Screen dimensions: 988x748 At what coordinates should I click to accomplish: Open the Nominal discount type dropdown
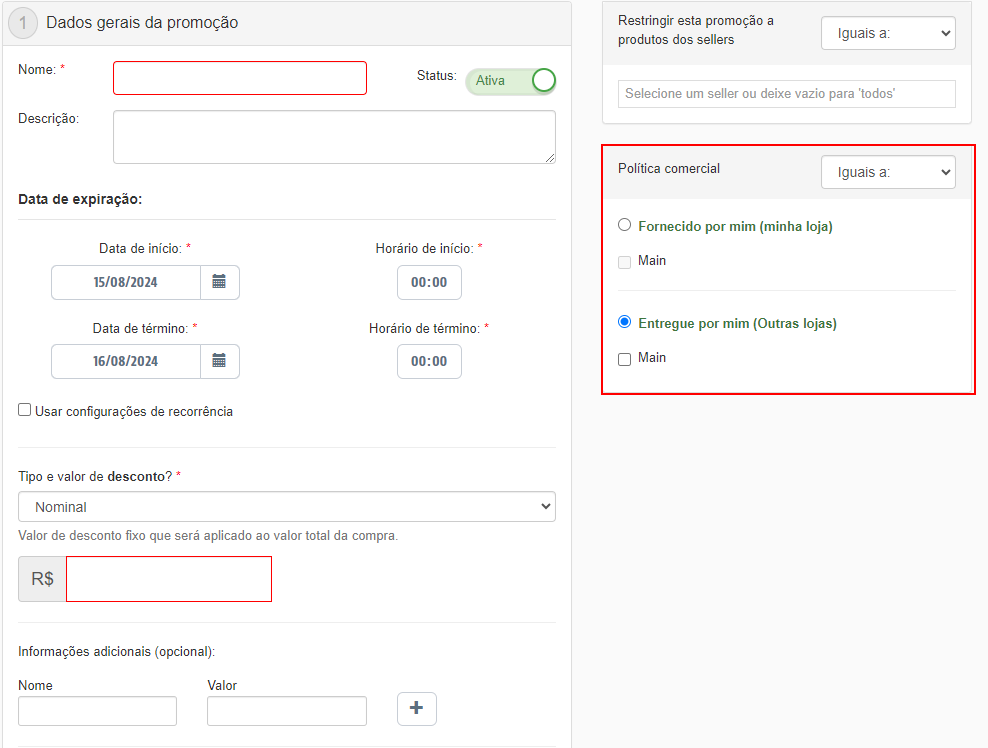click(286, 506)
